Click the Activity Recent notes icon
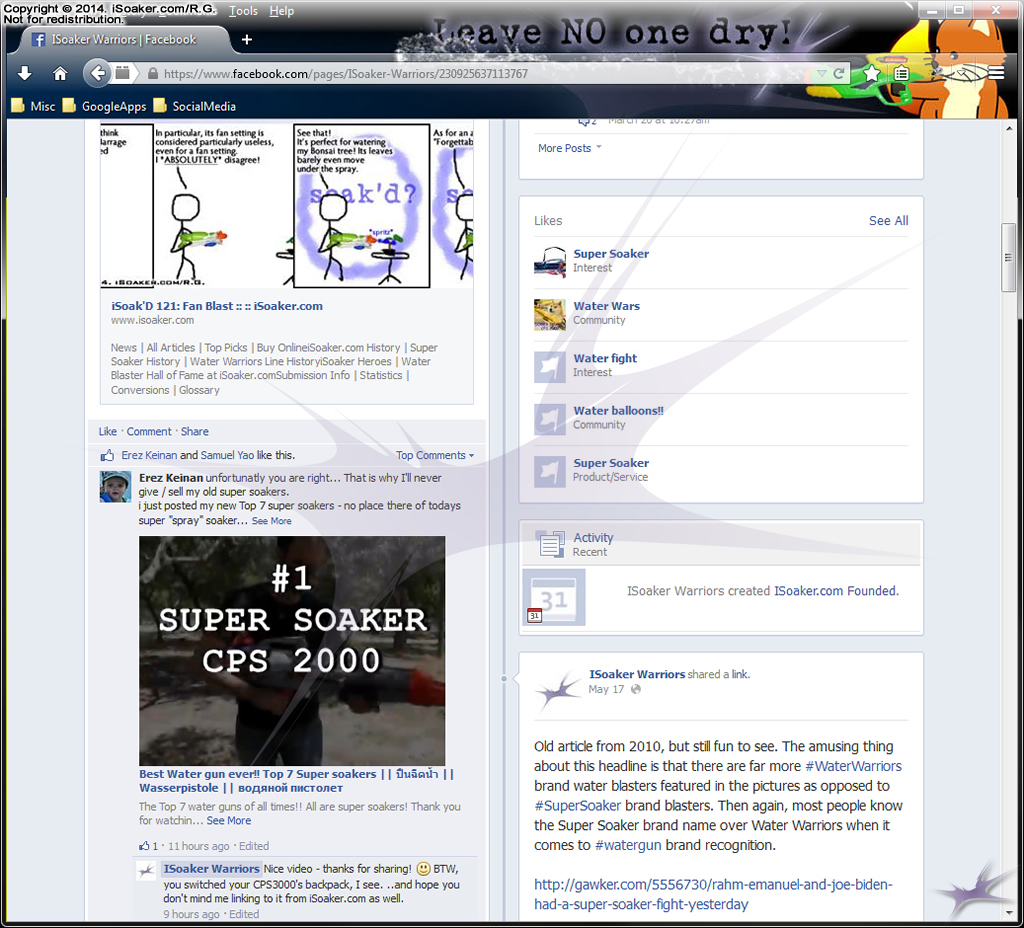This screenshot has width=1024, height=928. 551,543
